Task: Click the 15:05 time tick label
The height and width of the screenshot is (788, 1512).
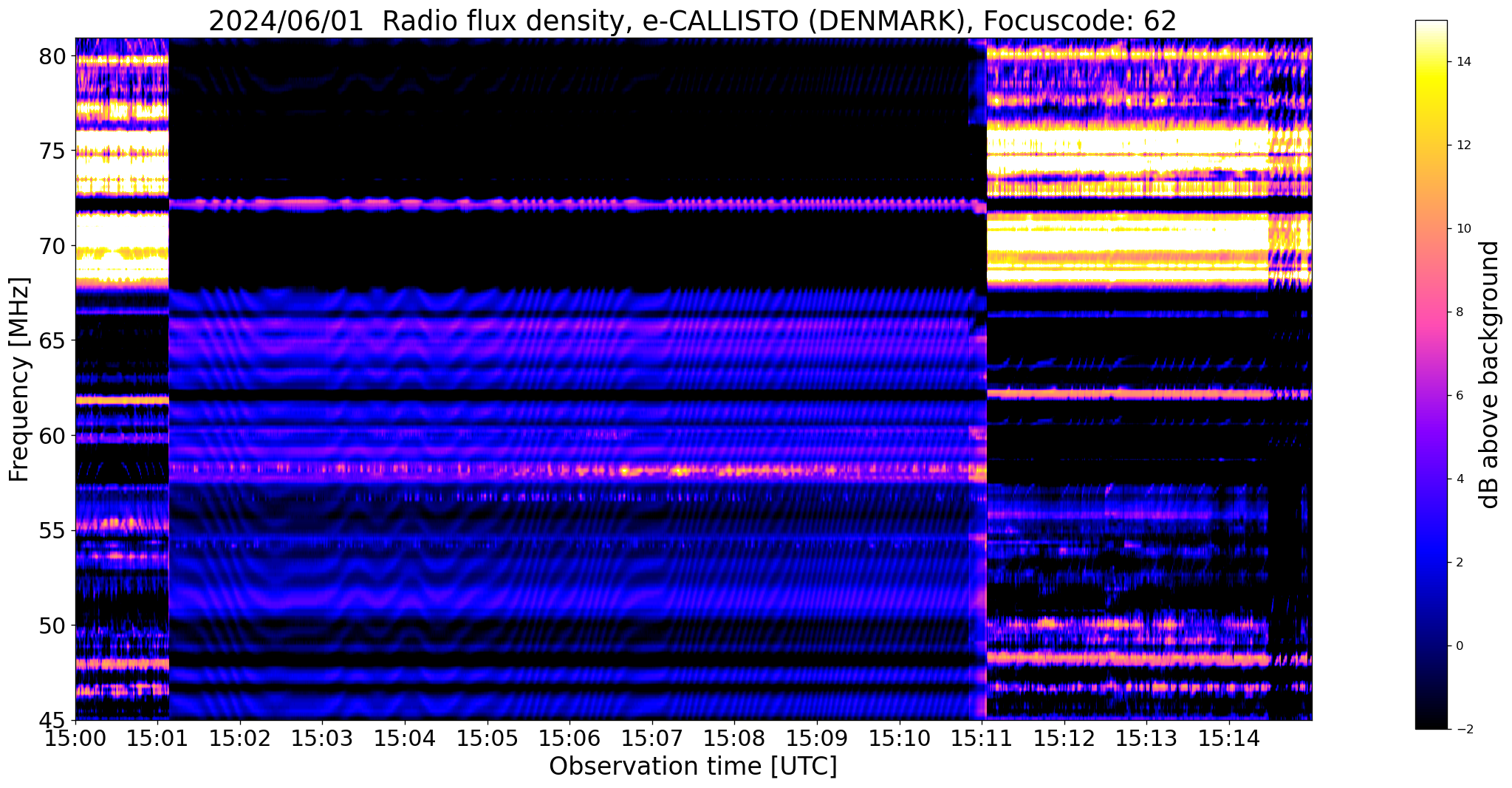Action: coord(488,739)
